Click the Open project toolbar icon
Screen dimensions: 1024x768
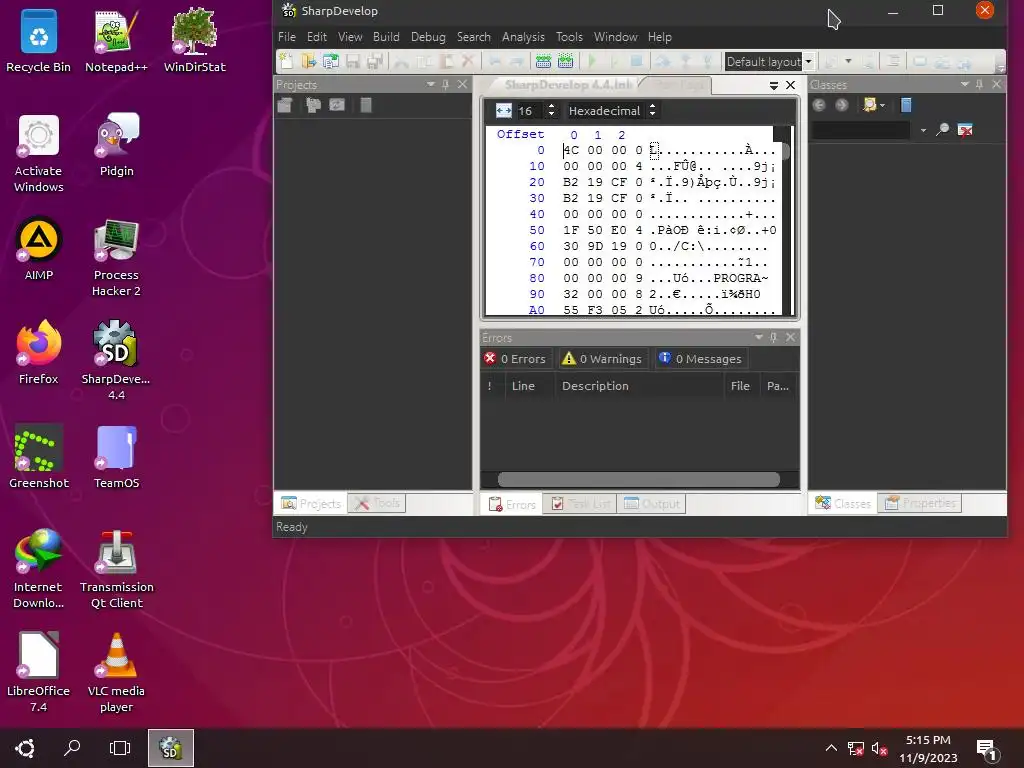[x=330, y=61]
